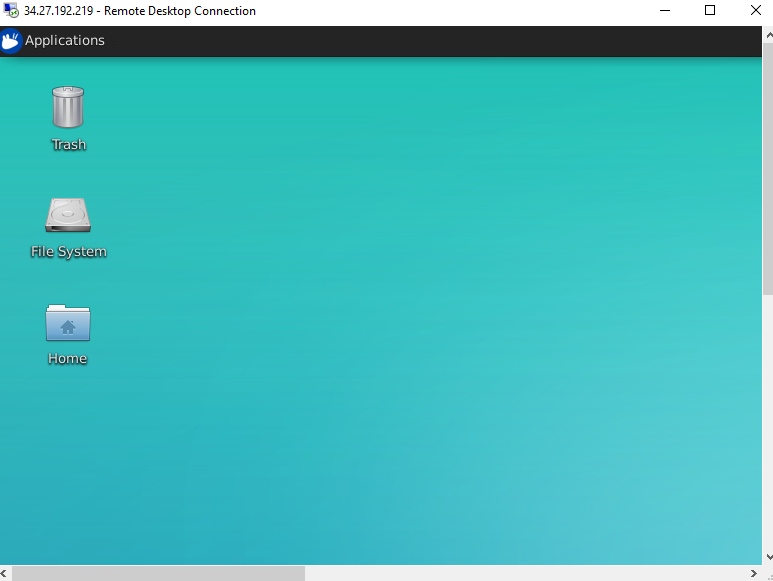Image resolution: width=773 pixels, height=581 pixels.
Task: Click the Home label text
Action: point(68,358)
